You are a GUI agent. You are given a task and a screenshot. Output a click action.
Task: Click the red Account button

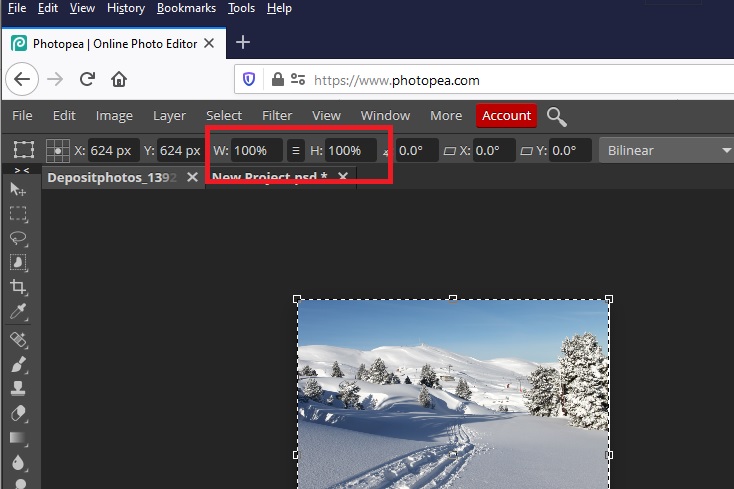(x=506, y=116)
